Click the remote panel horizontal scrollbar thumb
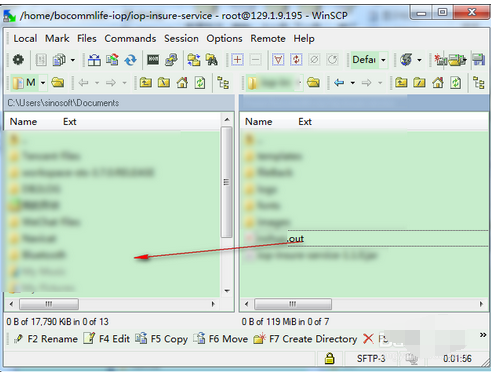The height and width of the screenshot is (372, 491). 293,304
